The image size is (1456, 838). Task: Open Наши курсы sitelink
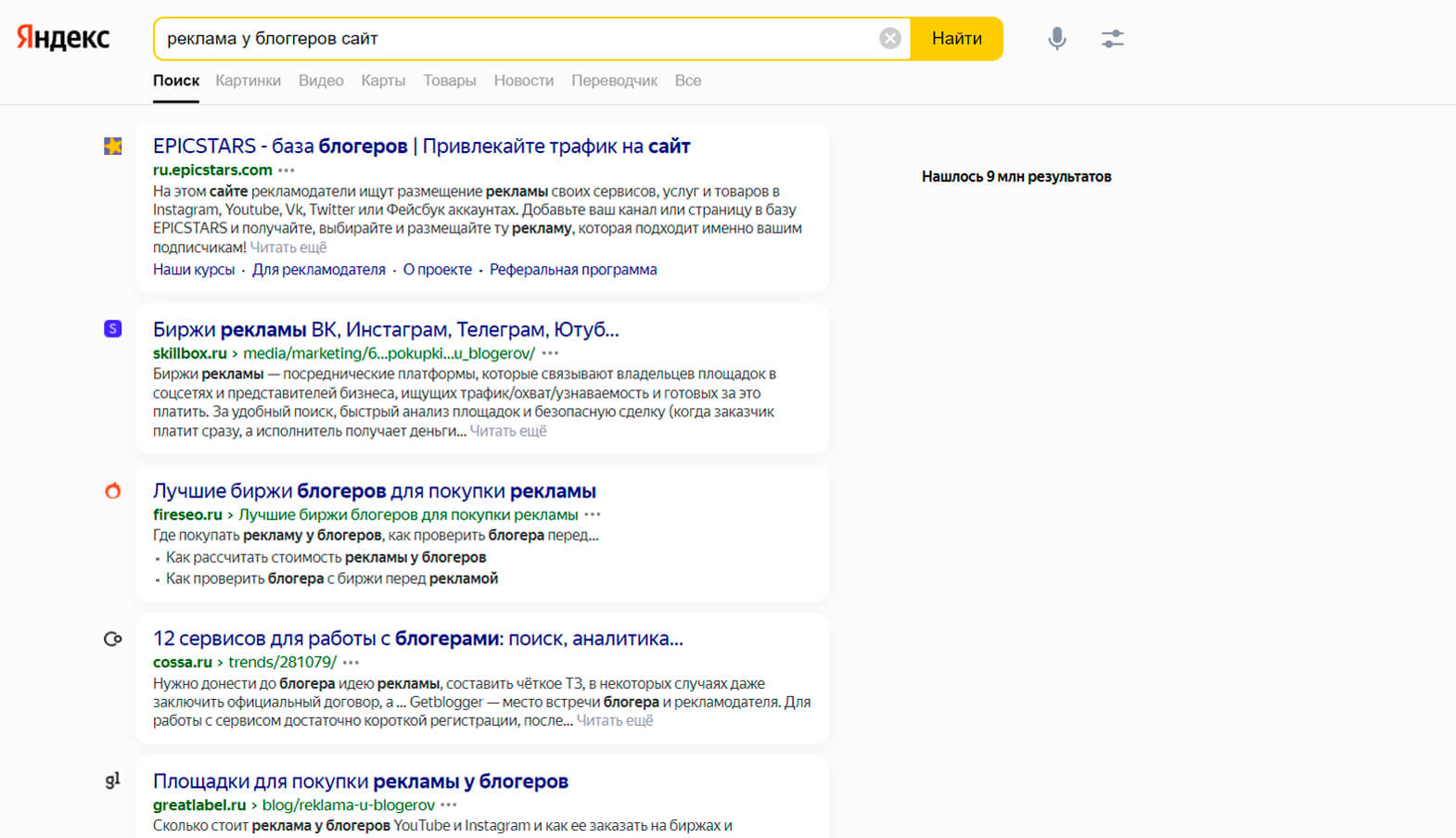(194, 270)
